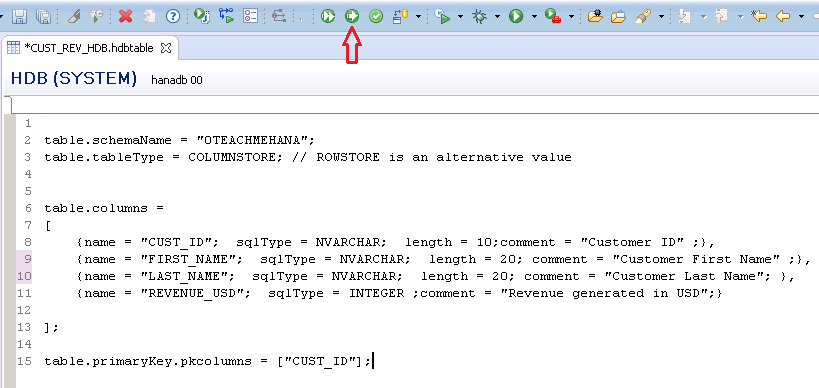Click line number 10 in gutter
819x388 pixels.
[24, 276]
